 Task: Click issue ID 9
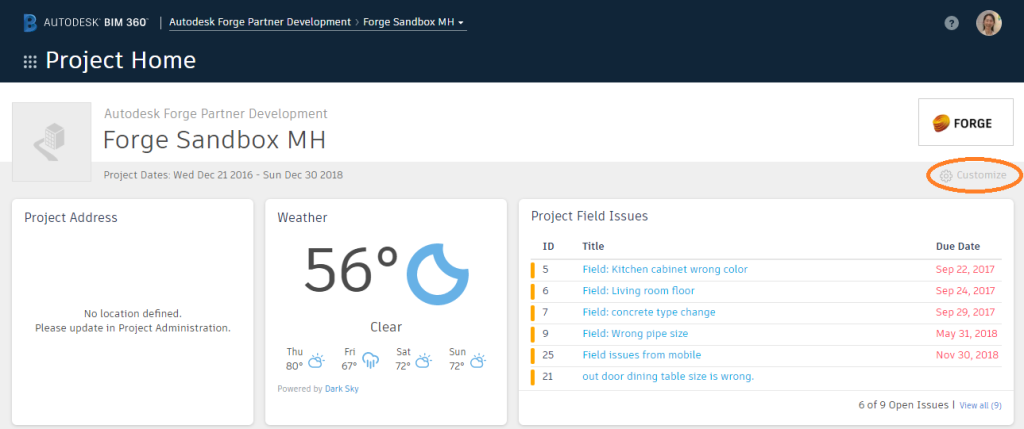pos(545,334)
